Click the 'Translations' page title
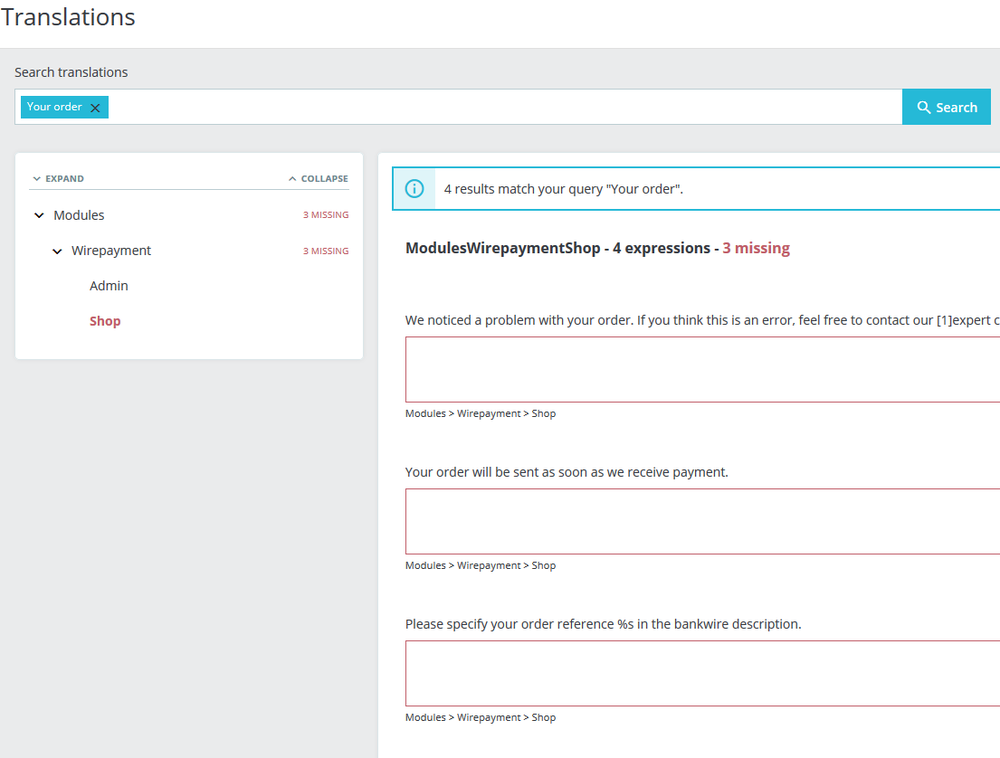 point(68,17)
